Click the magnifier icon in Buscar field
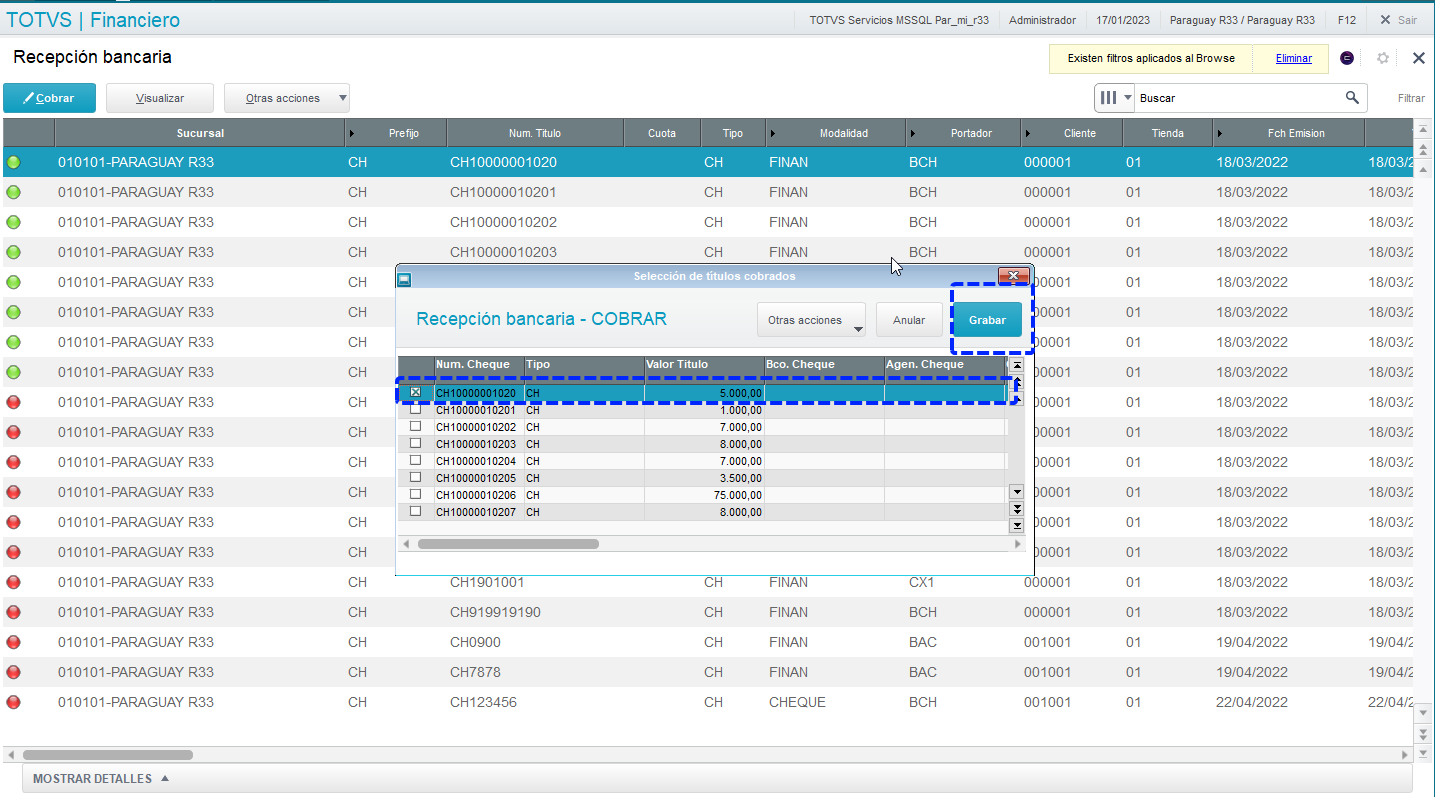 point(1352,97)
